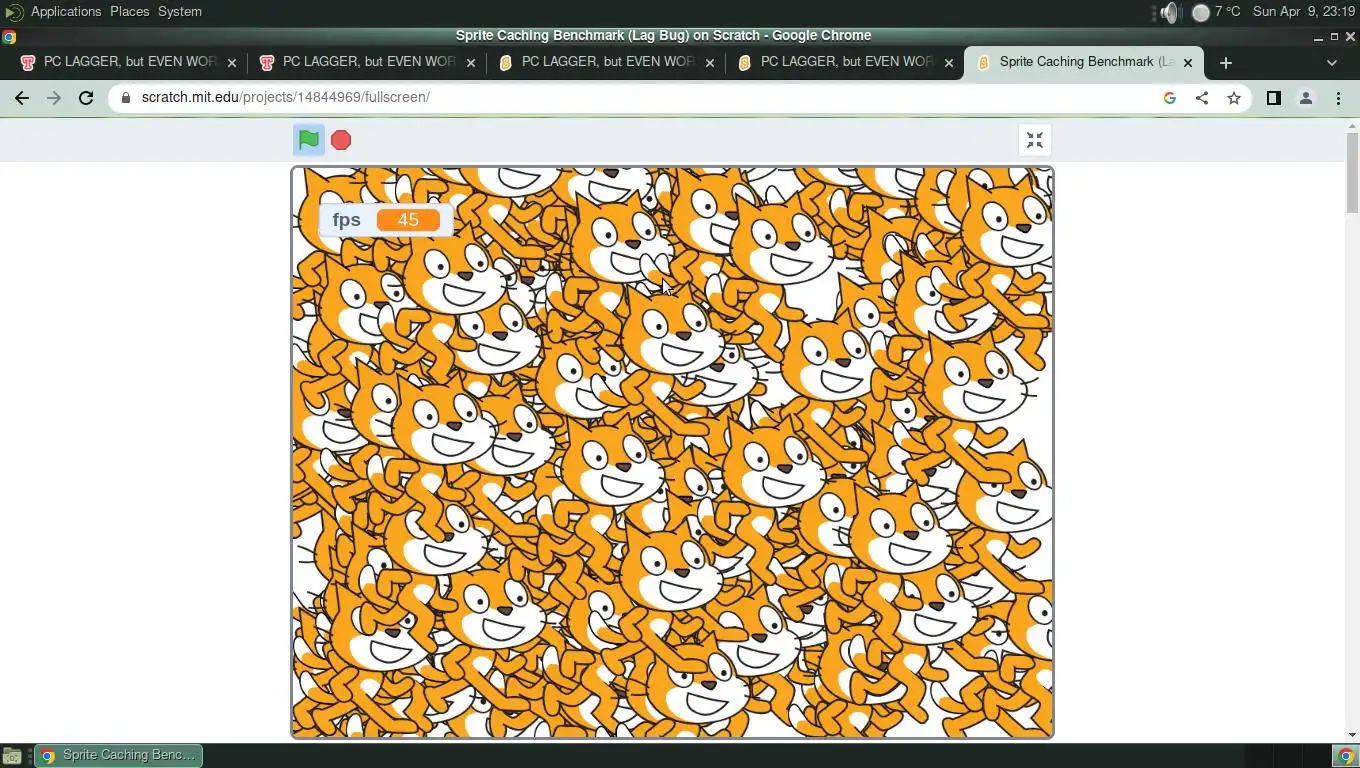This screenshot has width=1360, height=768.
Task: View site info via the padlock icon
Action: click(x=126, y=98)
